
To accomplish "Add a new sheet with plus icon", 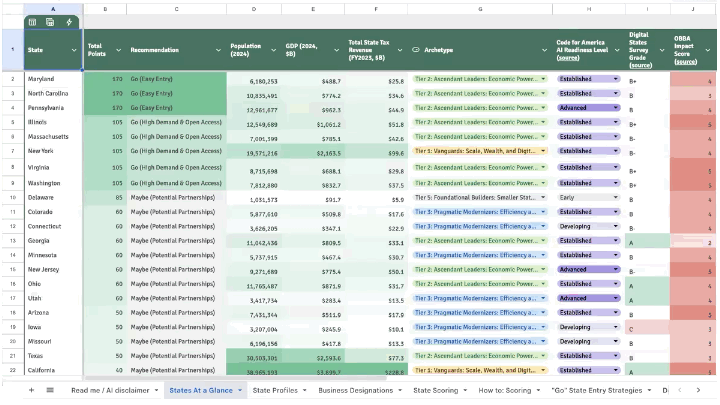I will 31,390.
